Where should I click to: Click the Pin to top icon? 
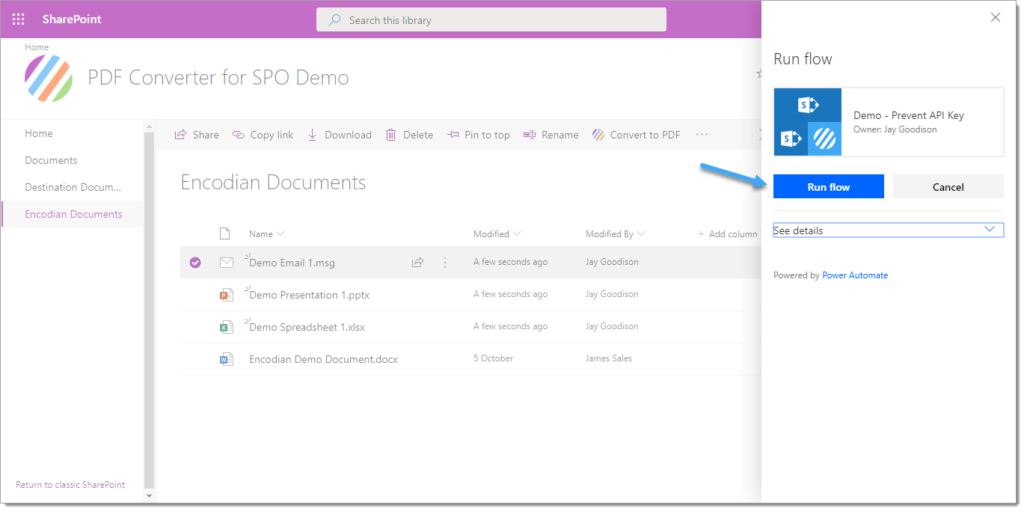[x=453, y=135]
